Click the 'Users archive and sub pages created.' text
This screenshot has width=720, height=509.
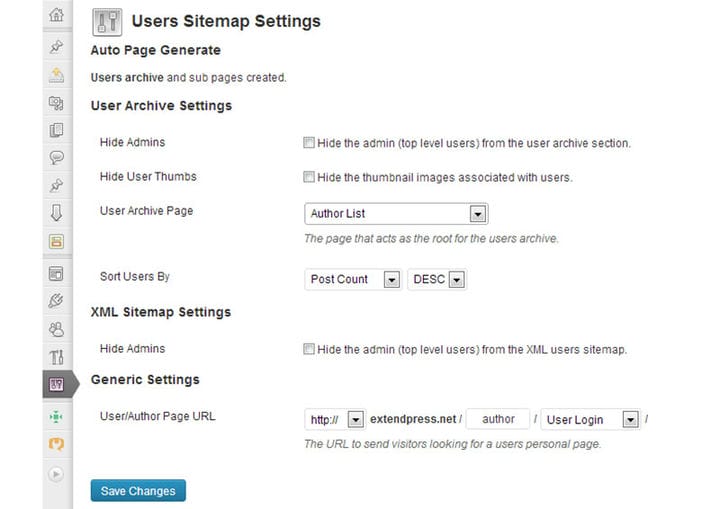coord(188,78)
